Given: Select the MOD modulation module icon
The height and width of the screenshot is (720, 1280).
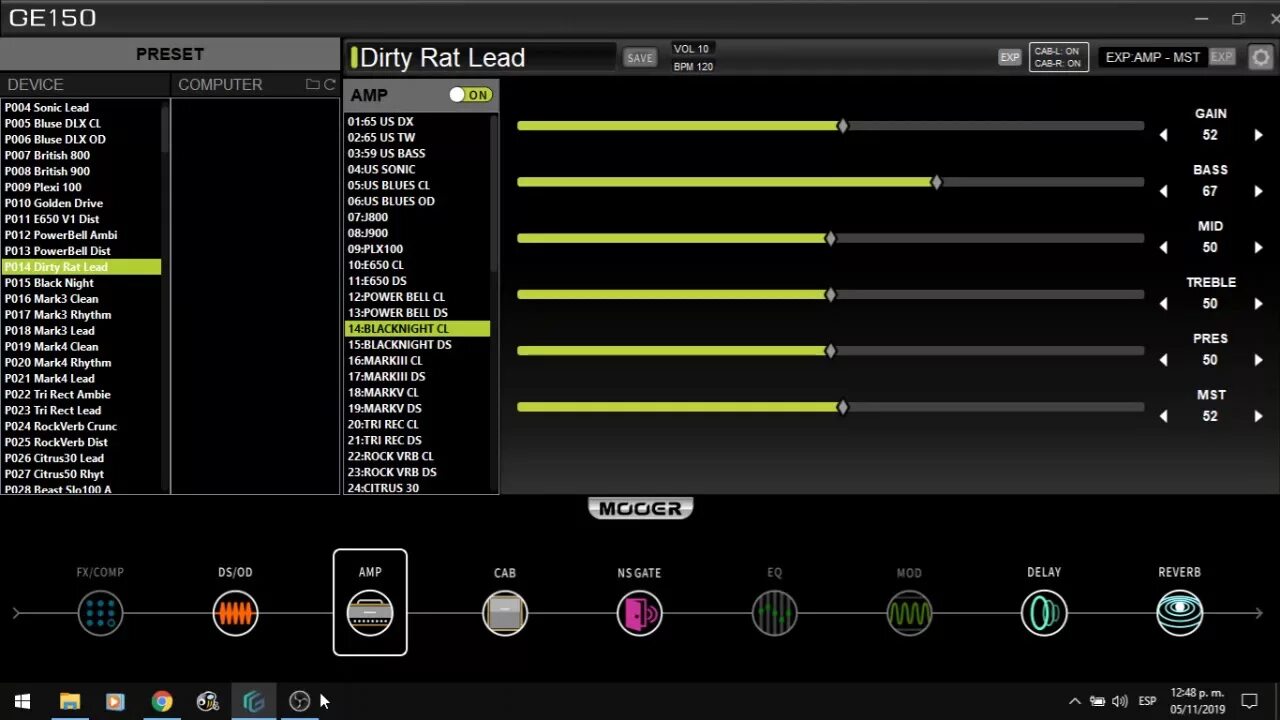Looking at the screenshot, I should [x=909, y=613].
